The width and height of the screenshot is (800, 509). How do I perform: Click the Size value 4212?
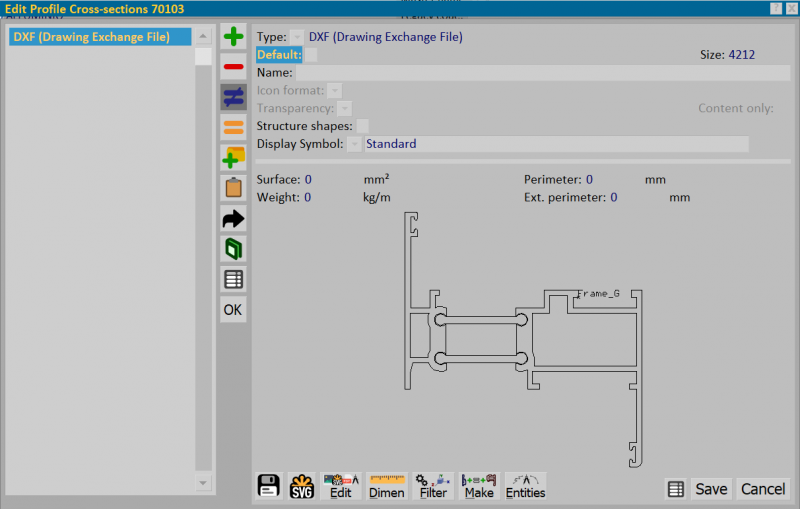pos(742,55)
